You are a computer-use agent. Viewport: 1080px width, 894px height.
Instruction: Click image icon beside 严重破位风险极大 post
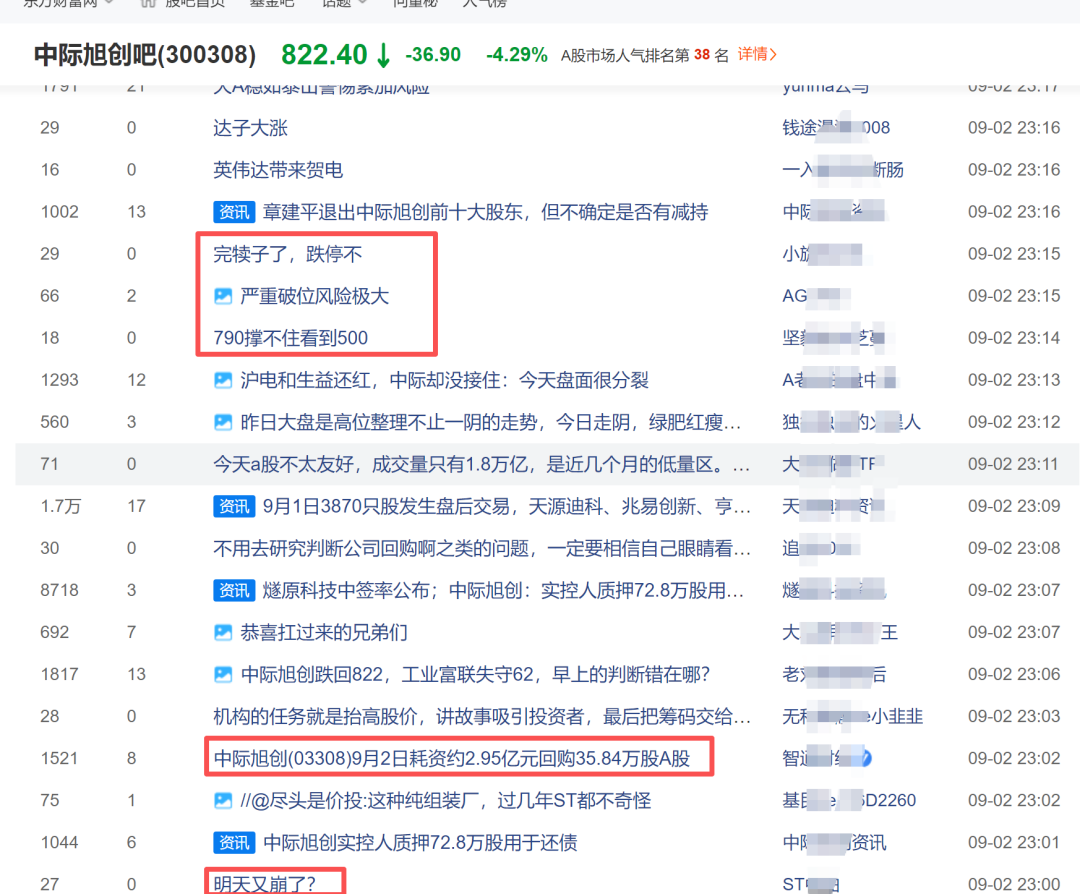[x=222, y=296]
